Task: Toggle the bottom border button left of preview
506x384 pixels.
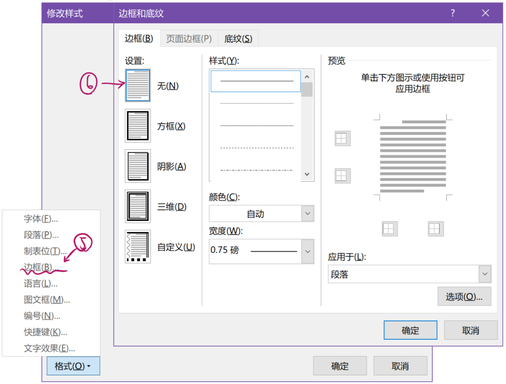Action: tap(343, 176)
